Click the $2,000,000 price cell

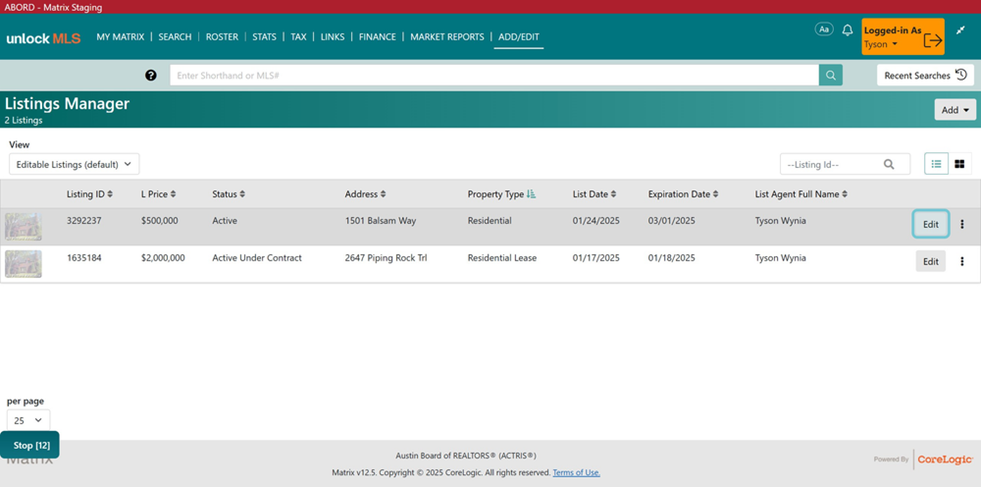point(163,257)
